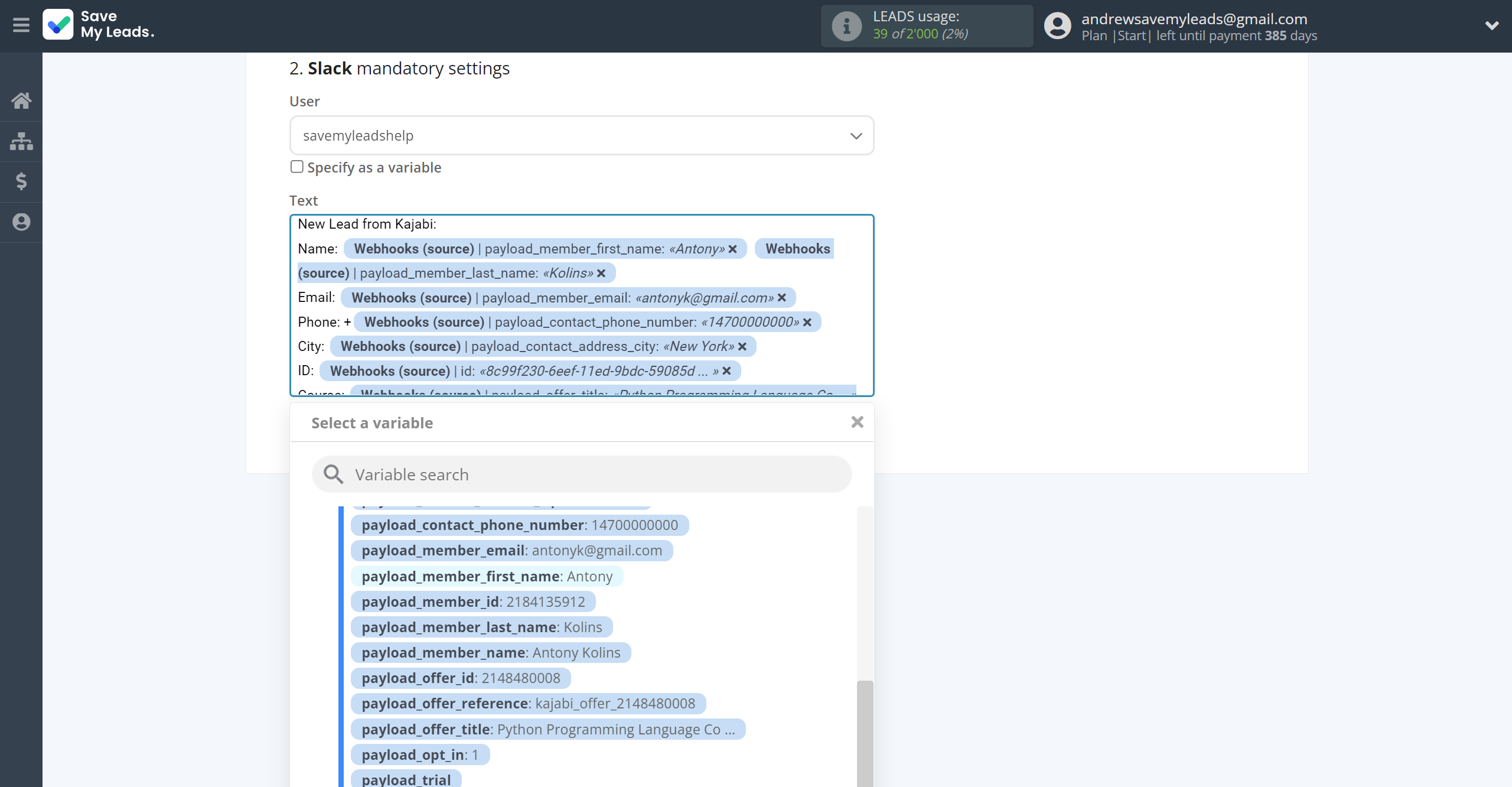Click the payload_member_email tag in Text field
Image resolution: width=1512 pixels, height=787 pixels.
click(568, 298)
